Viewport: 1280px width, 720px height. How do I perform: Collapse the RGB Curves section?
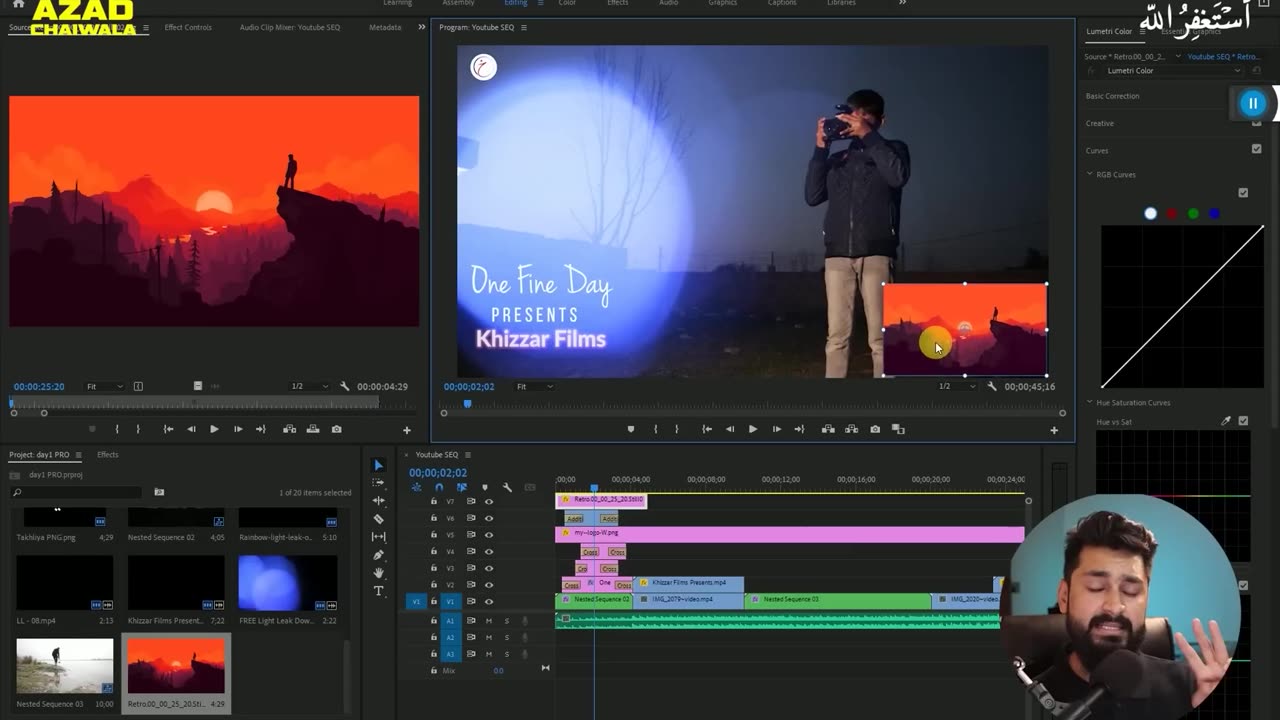click(x=1090, y=174)
